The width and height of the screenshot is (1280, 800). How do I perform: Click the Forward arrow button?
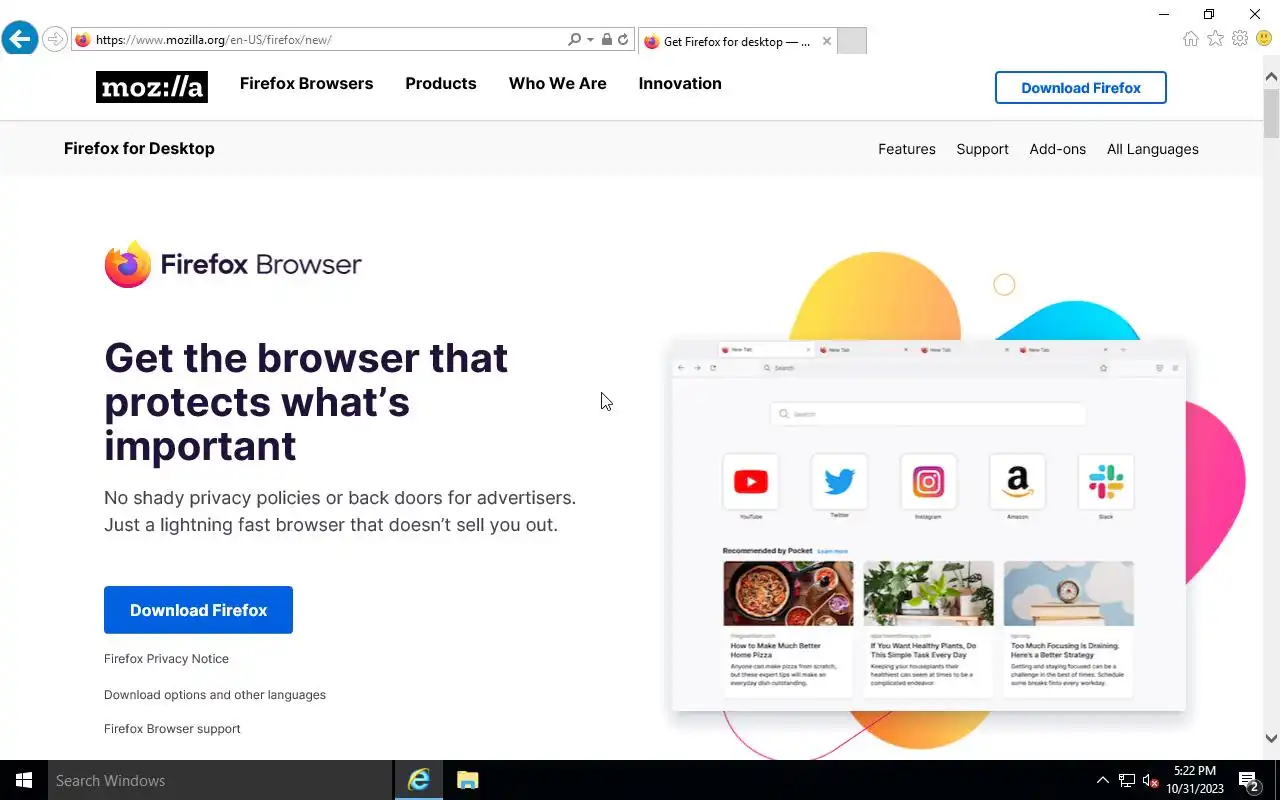55,40
